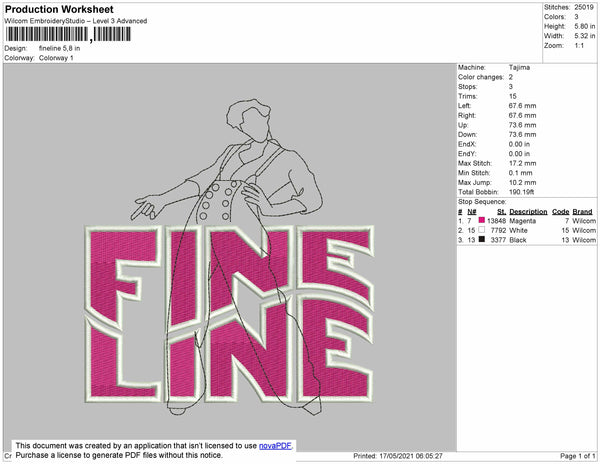The width and height of the screenshot is (600, 464).
Task: Click the 'St.' column header
Action: [501, 212]
